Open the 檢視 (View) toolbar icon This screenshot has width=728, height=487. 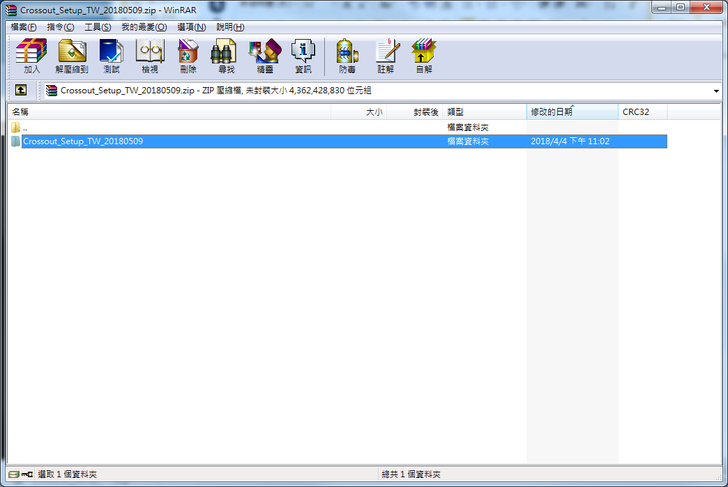pos(150,56)
